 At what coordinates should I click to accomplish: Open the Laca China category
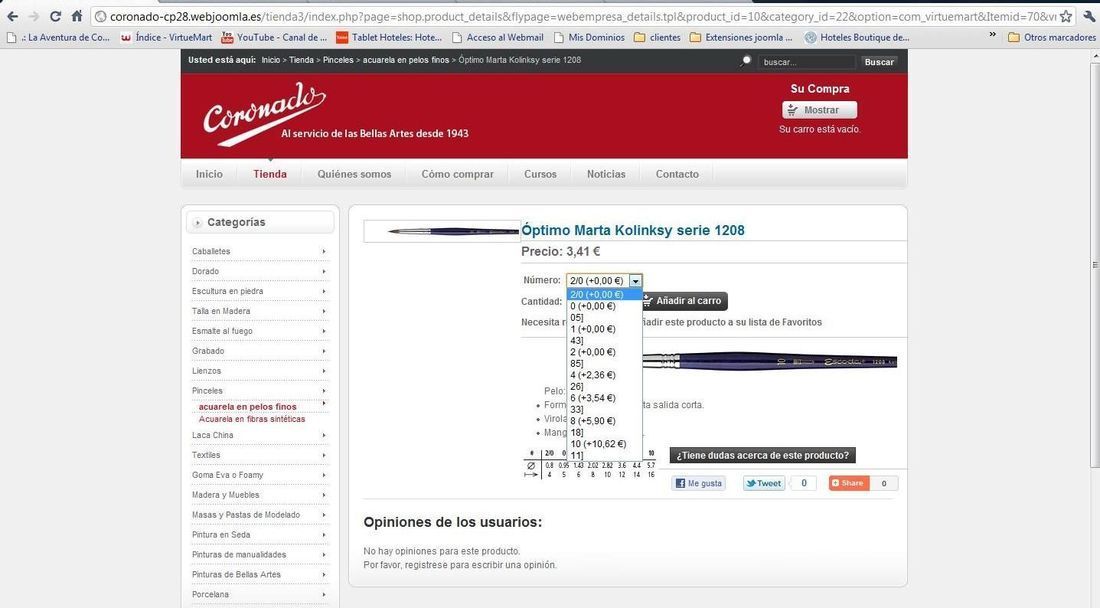(x=213, y=435)
